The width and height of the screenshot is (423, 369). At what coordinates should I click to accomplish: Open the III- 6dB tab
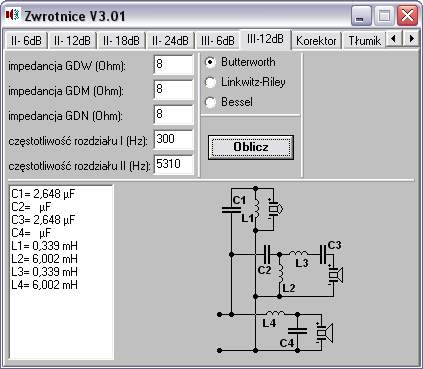point(218,41)
